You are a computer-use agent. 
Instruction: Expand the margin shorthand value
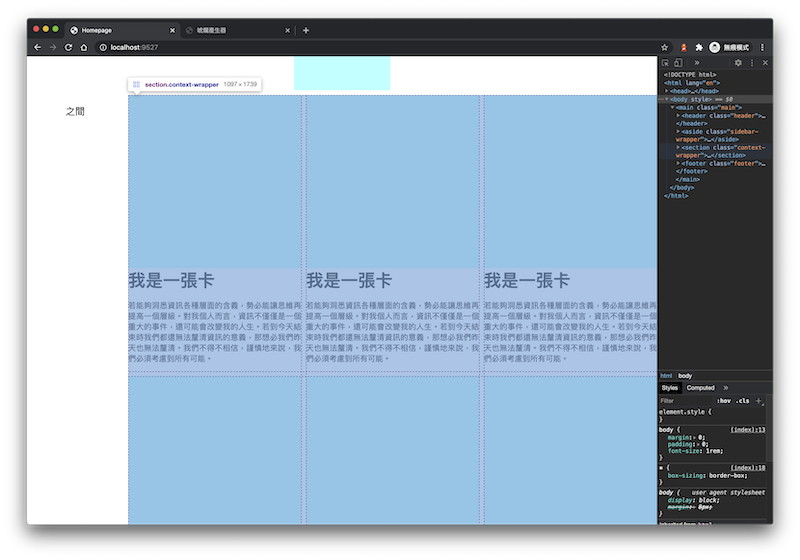(695, 438)
